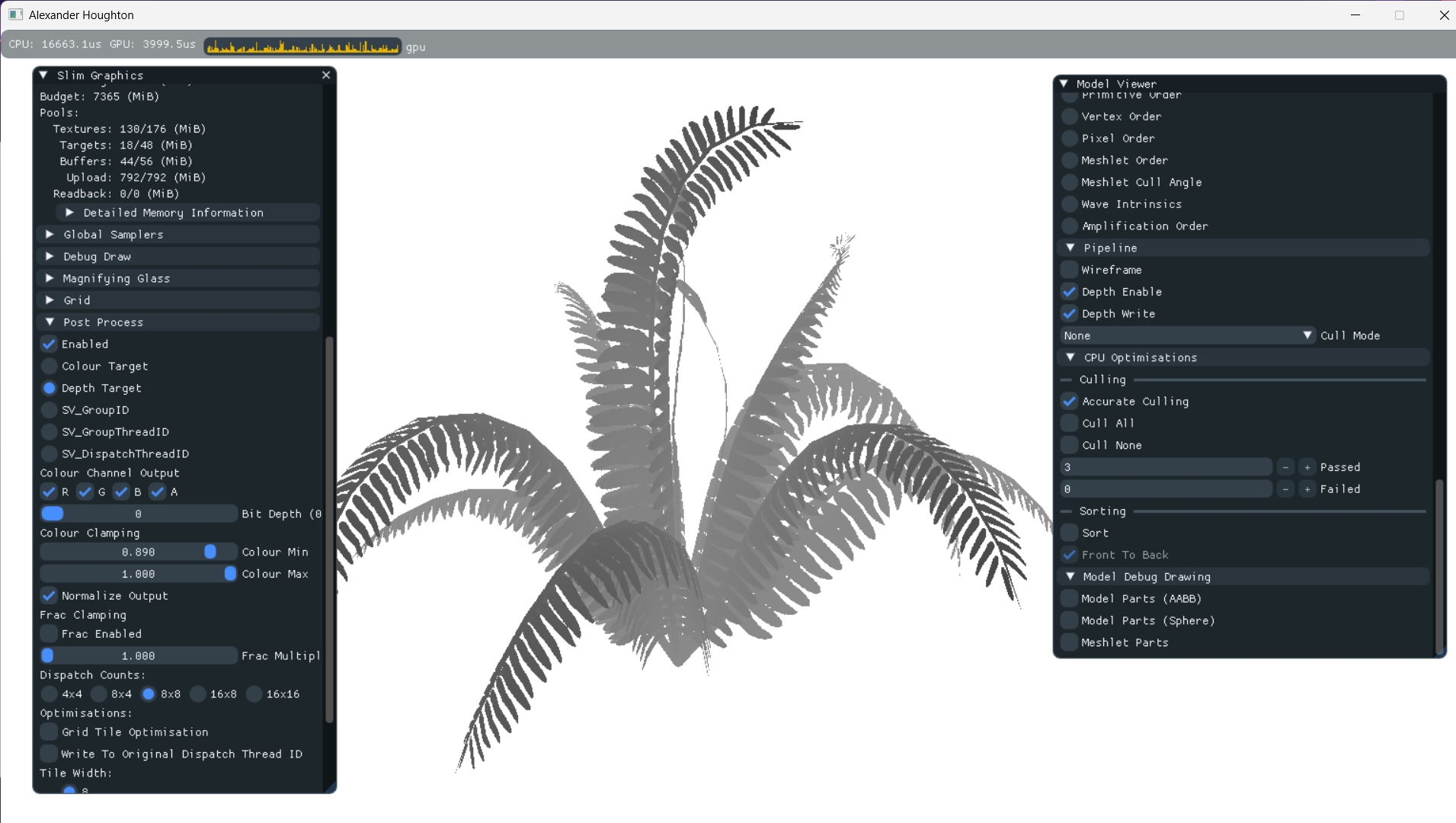Click the Colour Min slider
This screenshot has width=1456, height=823.
[x=138, y=552]
